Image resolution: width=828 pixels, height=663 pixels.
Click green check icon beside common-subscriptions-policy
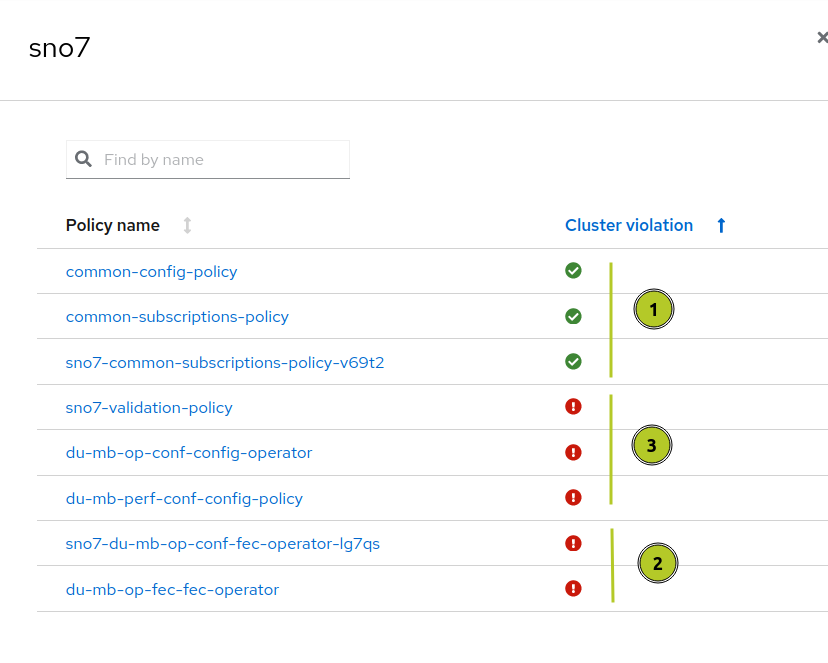coord(573,316)
